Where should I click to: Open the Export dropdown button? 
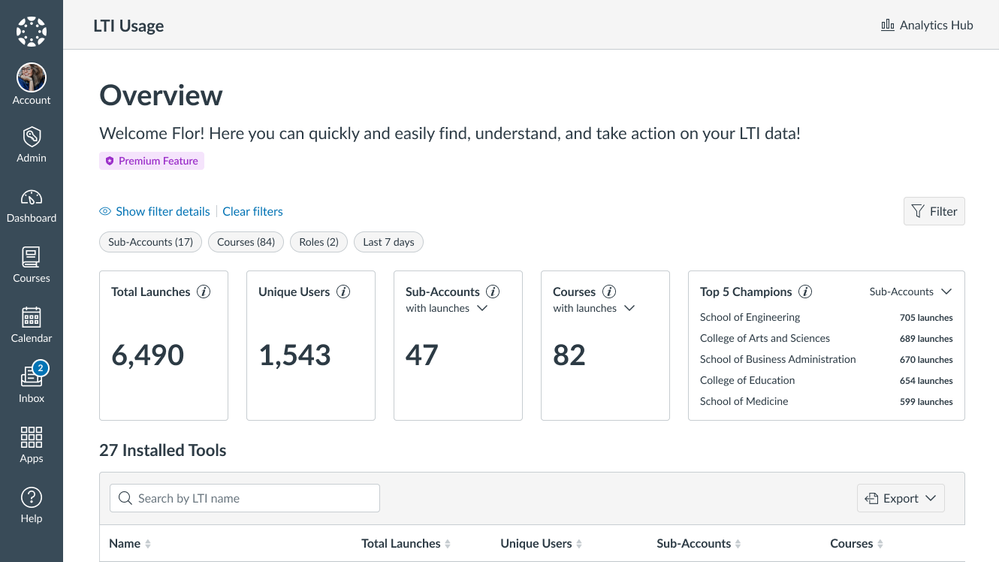click(900, 498)
